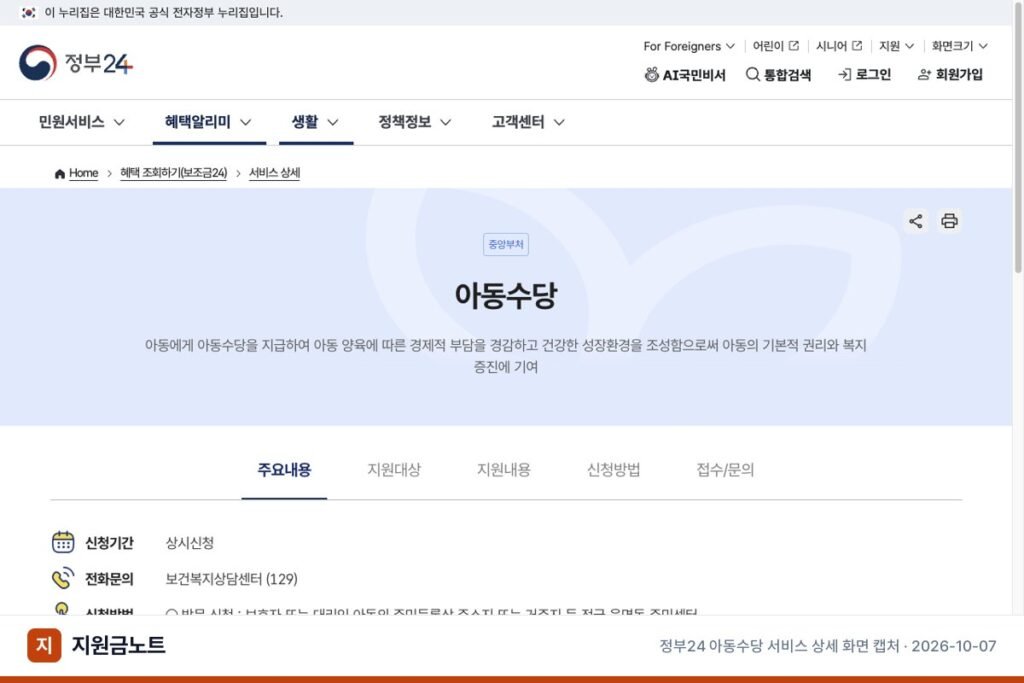Expand the 민원서비스 menu
1024x683 pixels.
(x=82, y=122)
